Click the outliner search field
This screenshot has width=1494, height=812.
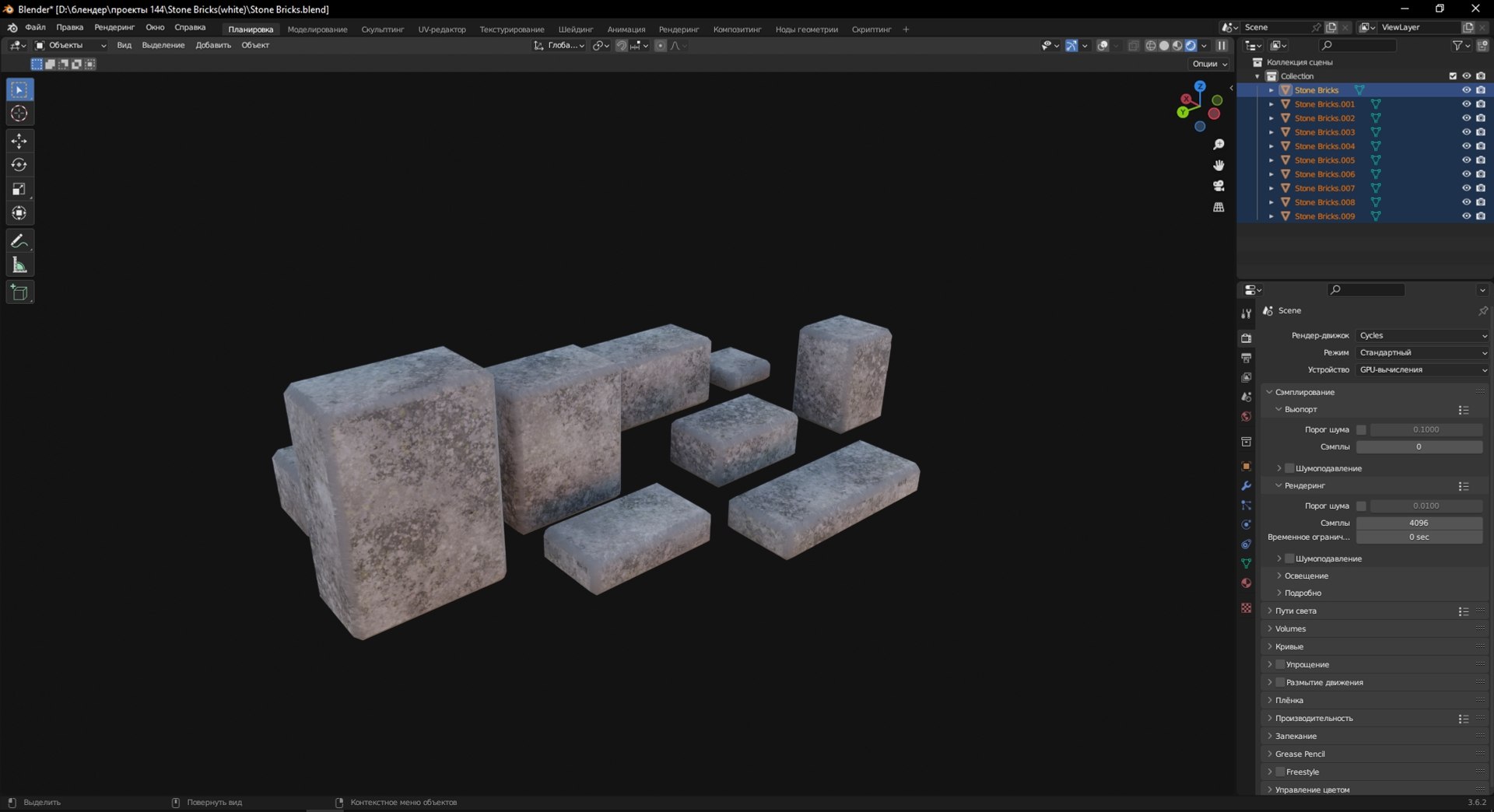(x=1359, y=46)
